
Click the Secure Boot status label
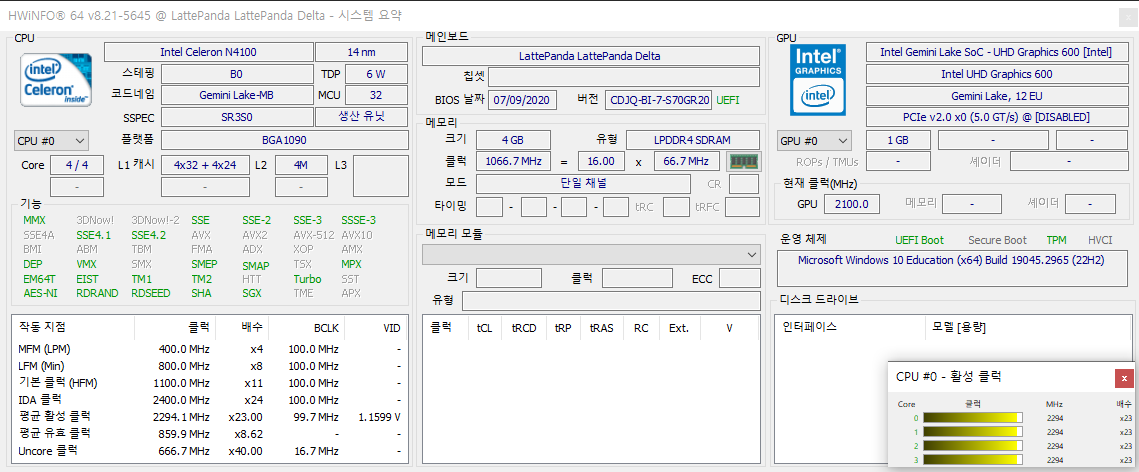click(x=997, y=240)
